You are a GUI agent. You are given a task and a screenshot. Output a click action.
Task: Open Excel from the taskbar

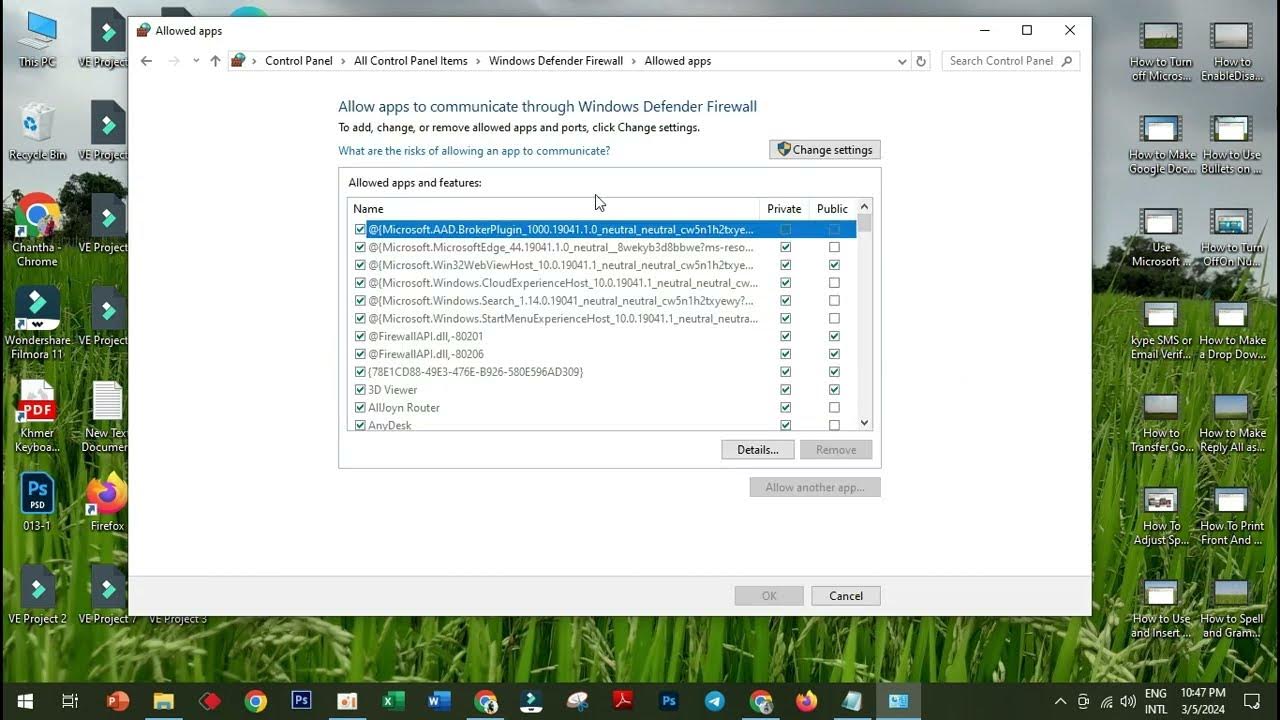[x=393, y=701]
